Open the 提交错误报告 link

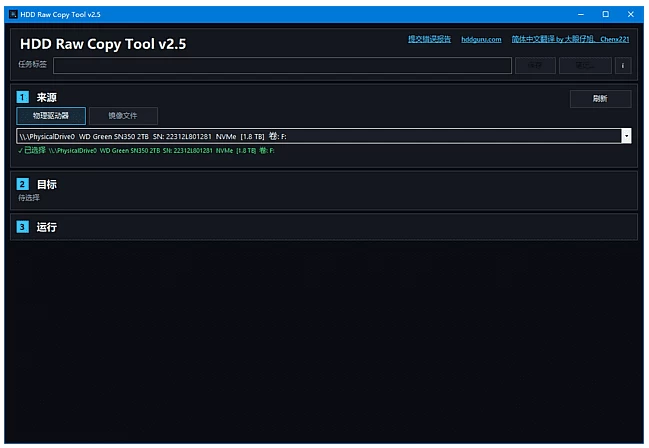429,39
